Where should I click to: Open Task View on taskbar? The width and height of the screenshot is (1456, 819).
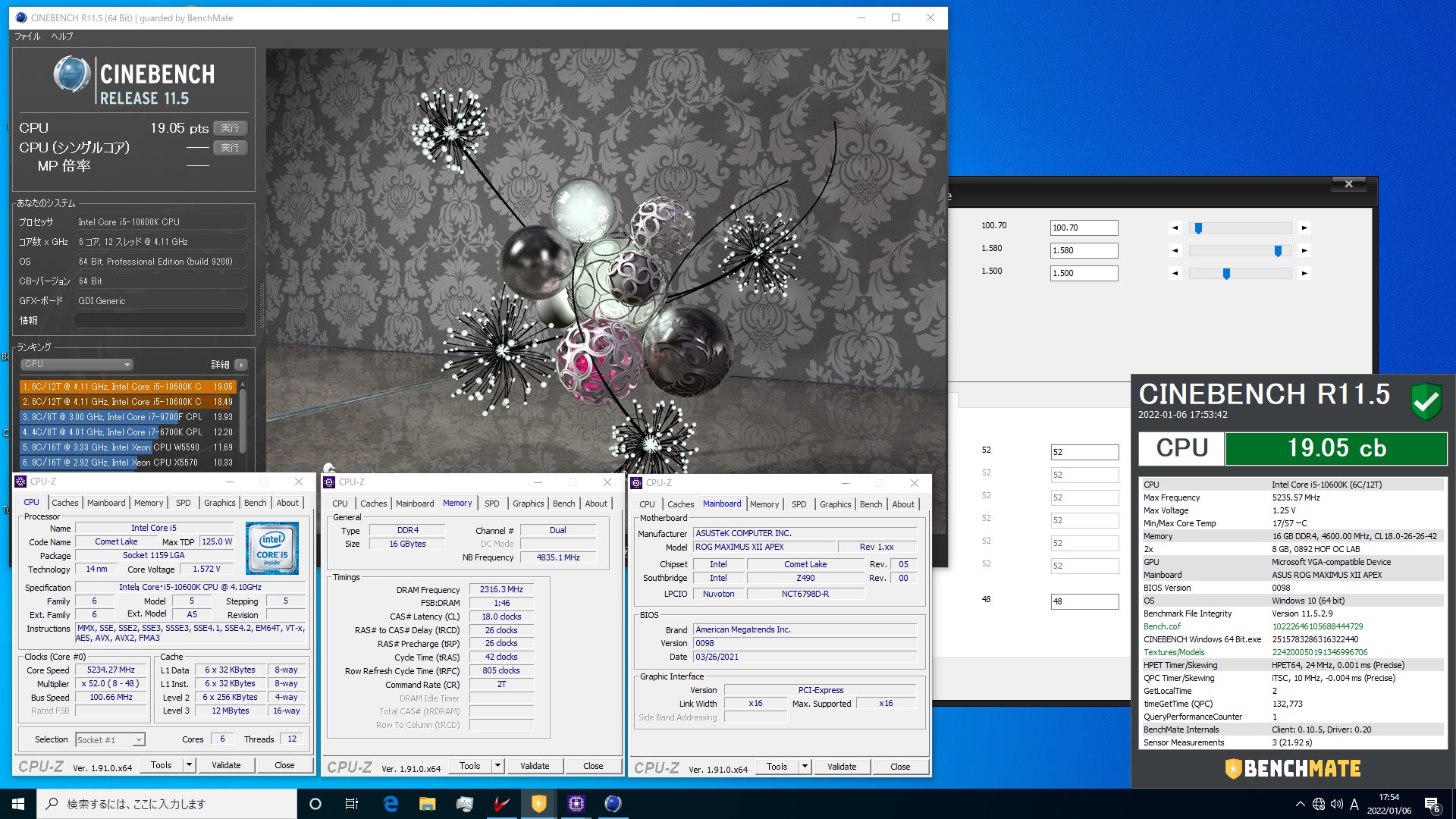pos(352,804)
